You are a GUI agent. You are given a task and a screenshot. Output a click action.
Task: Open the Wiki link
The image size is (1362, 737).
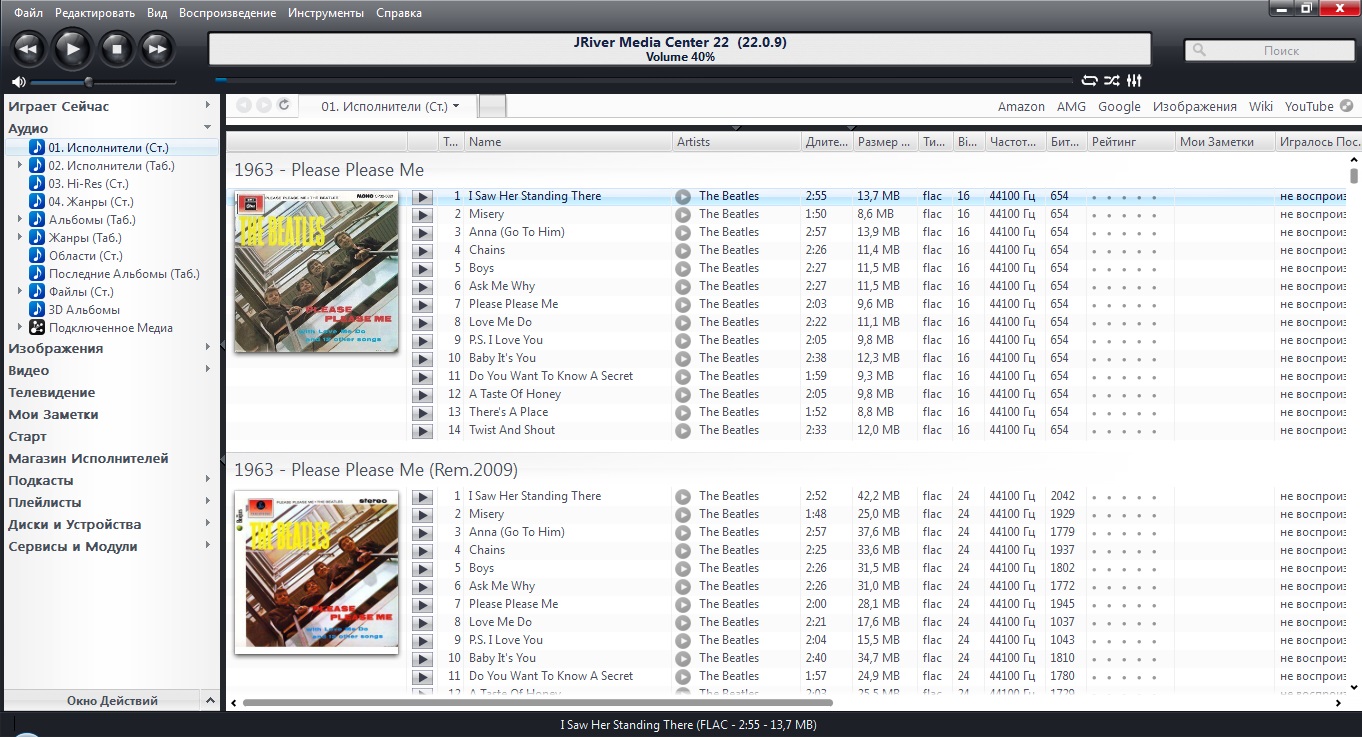coord(1261,106)
